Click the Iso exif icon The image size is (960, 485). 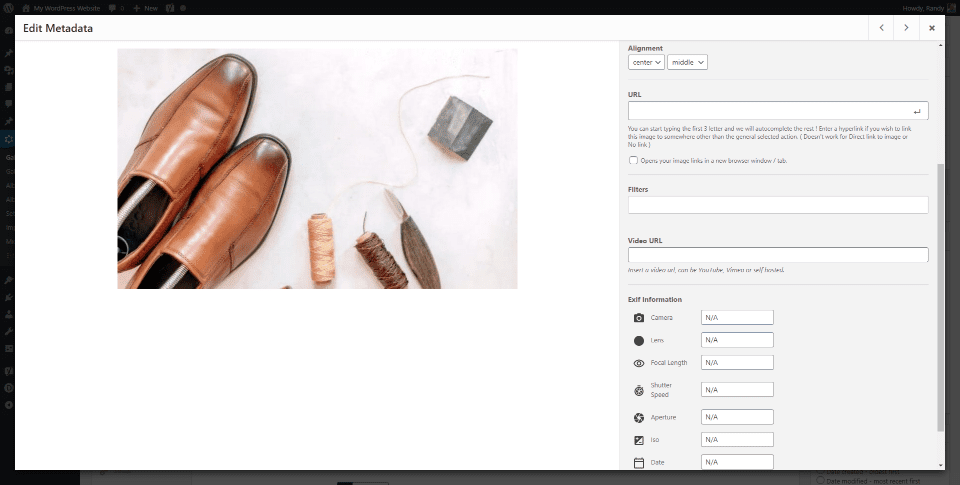point(639,440)
